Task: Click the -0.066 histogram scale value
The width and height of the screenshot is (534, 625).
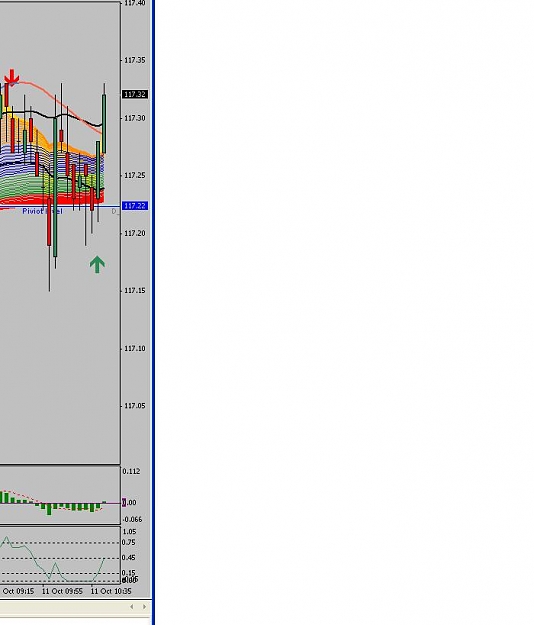Action: [132, 519]
